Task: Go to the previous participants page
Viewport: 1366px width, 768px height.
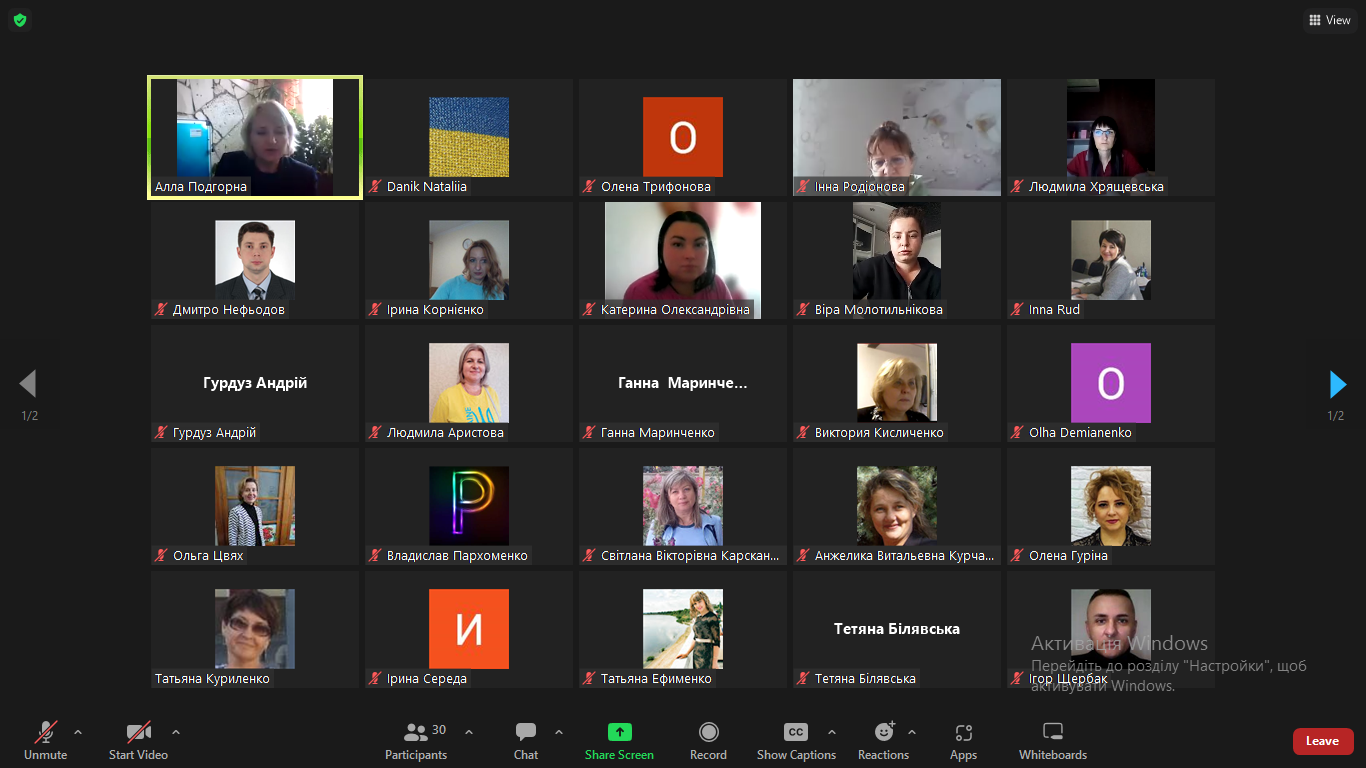Action: click(28, 384)
